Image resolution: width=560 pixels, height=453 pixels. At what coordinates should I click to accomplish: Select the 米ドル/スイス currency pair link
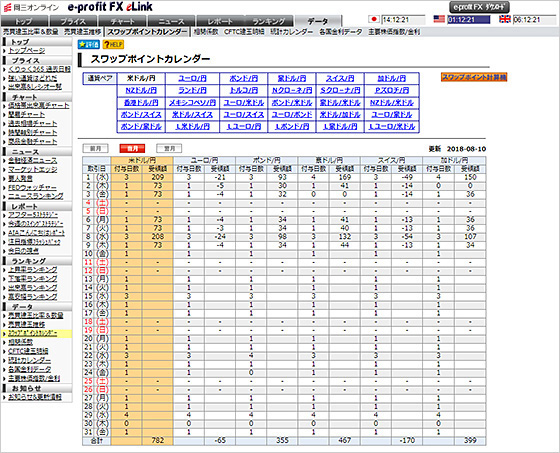192,115
